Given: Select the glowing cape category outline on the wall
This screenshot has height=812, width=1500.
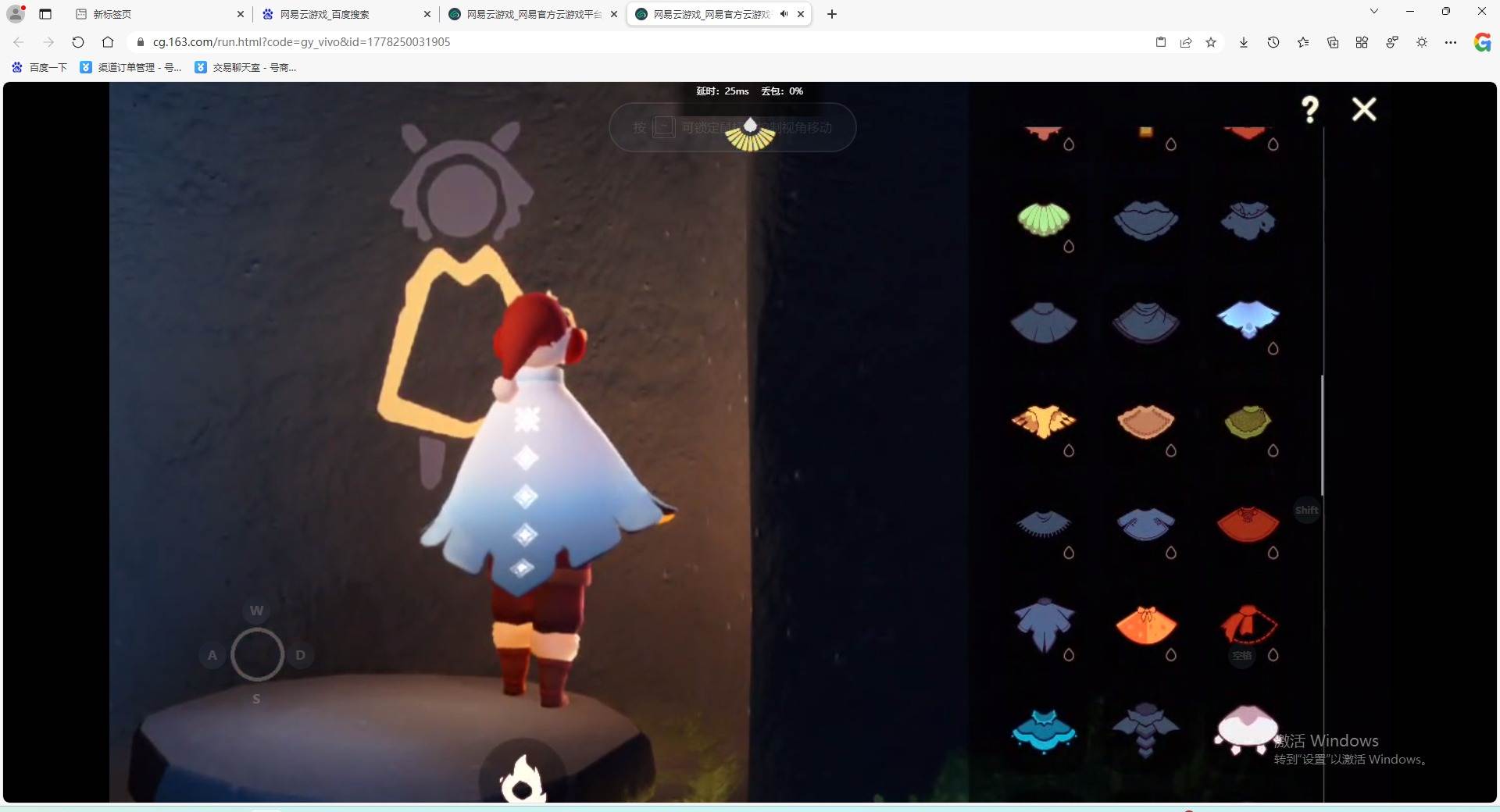Looking at the screenshot, I should [445, 341].
